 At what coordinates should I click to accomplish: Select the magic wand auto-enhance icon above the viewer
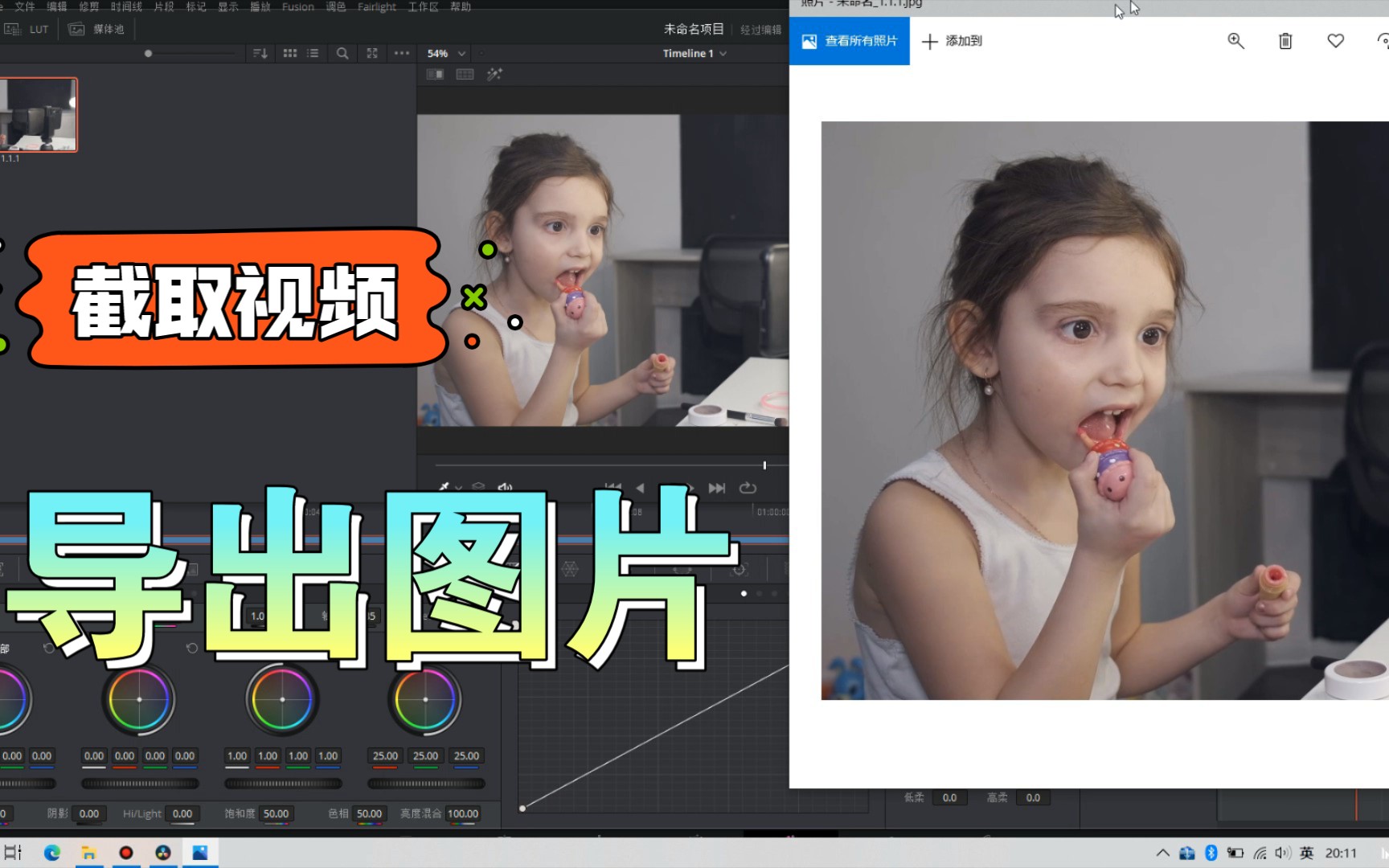(496, 74)
